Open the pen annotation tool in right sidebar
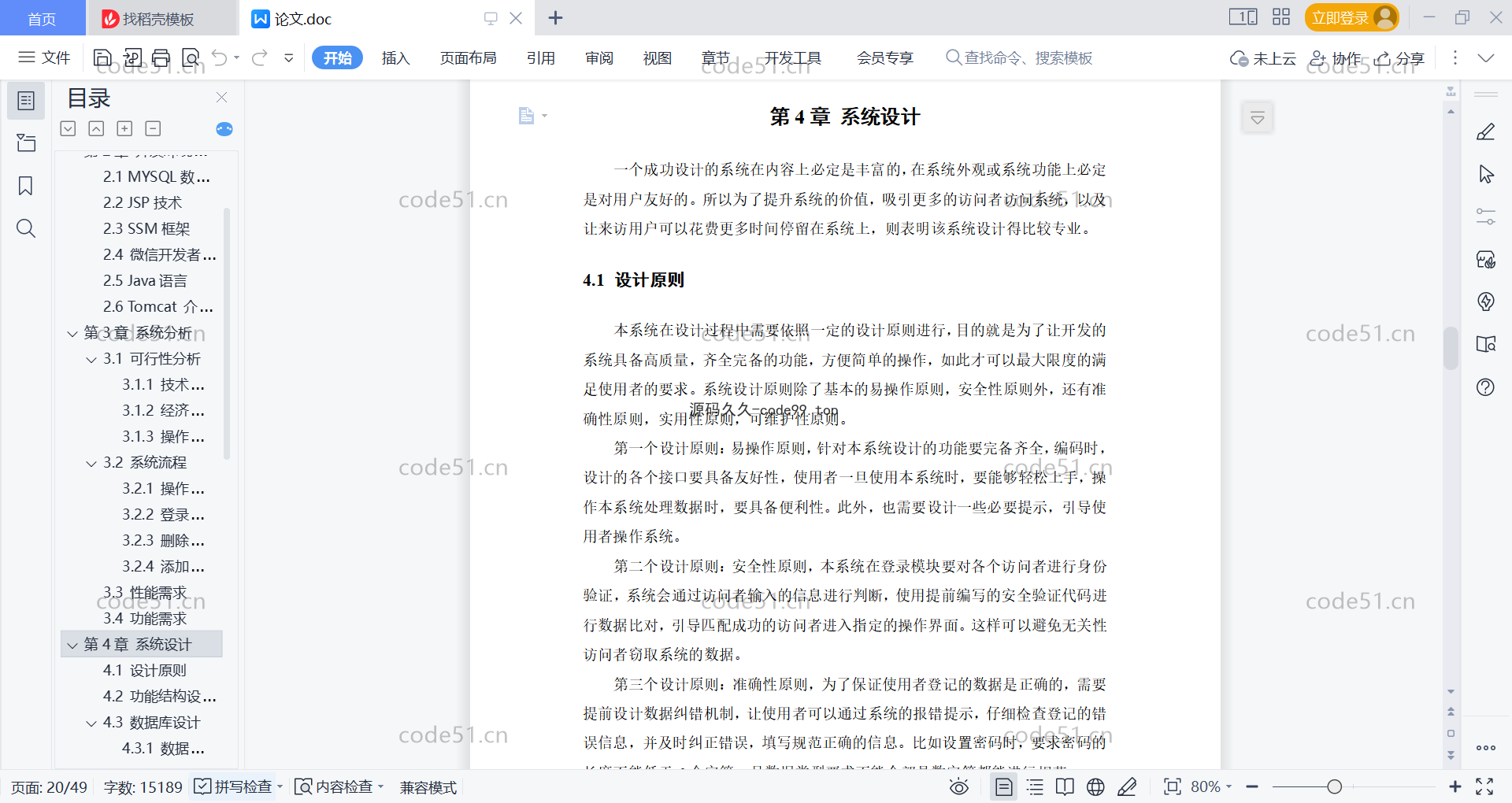Screen dimensions: 1512x803 (x=1486, y=131)
